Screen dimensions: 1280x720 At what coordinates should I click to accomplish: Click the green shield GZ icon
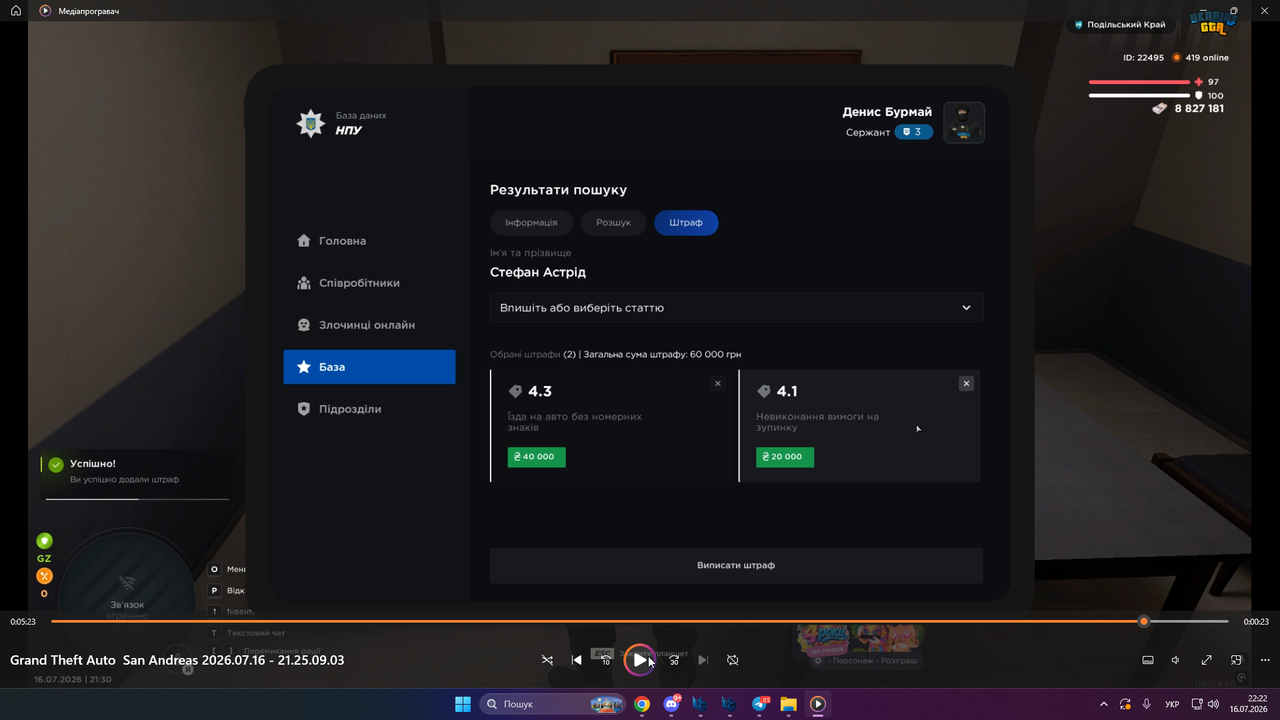(x=44, y=541)
